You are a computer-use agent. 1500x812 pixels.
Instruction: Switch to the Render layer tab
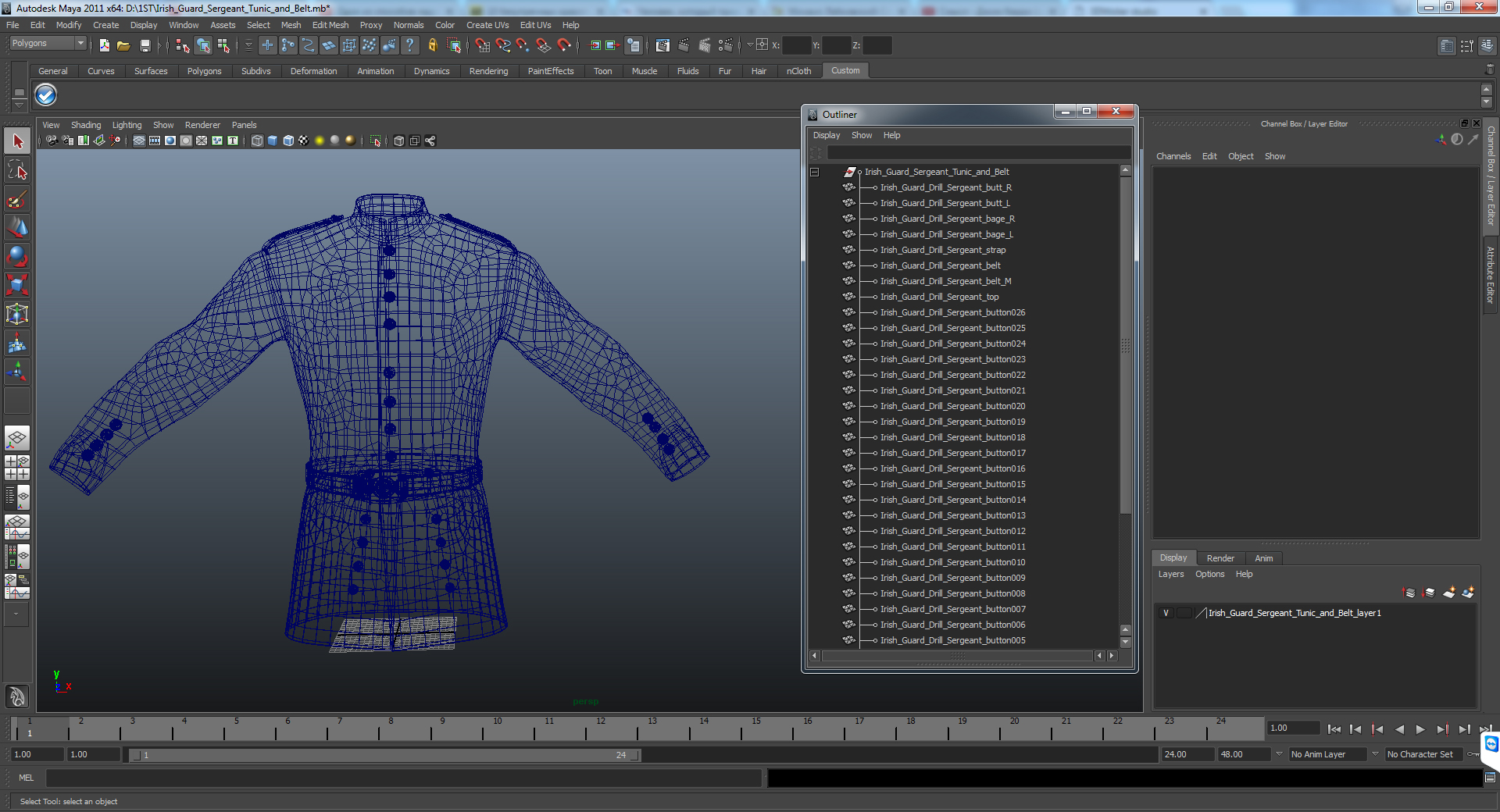(x=1220, y=558)
